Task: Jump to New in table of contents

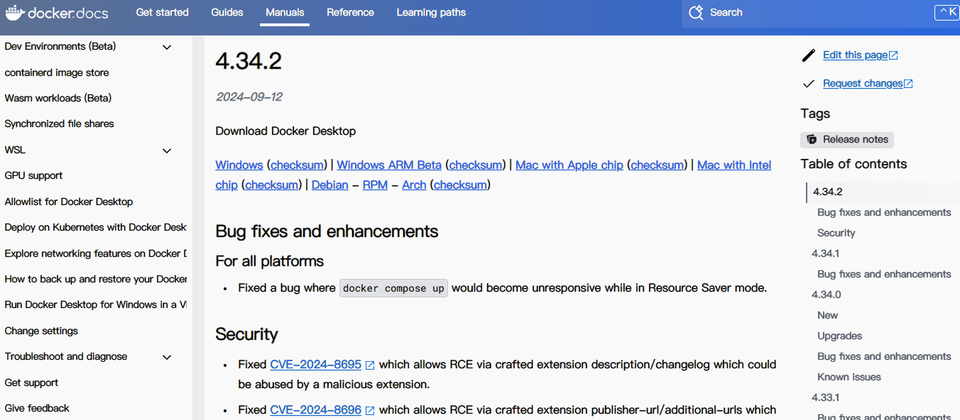Action: 828,315
